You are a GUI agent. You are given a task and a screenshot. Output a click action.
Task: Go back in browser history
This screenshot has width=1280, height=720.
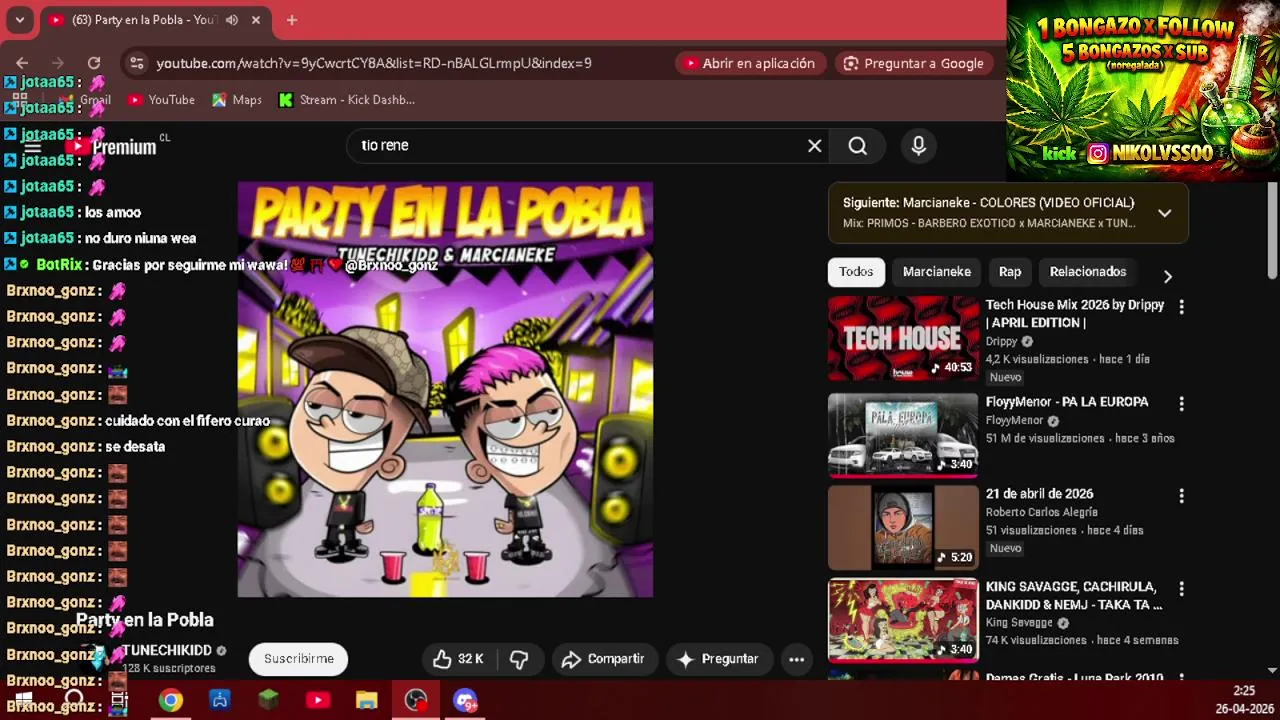click(x=22, y=63)
